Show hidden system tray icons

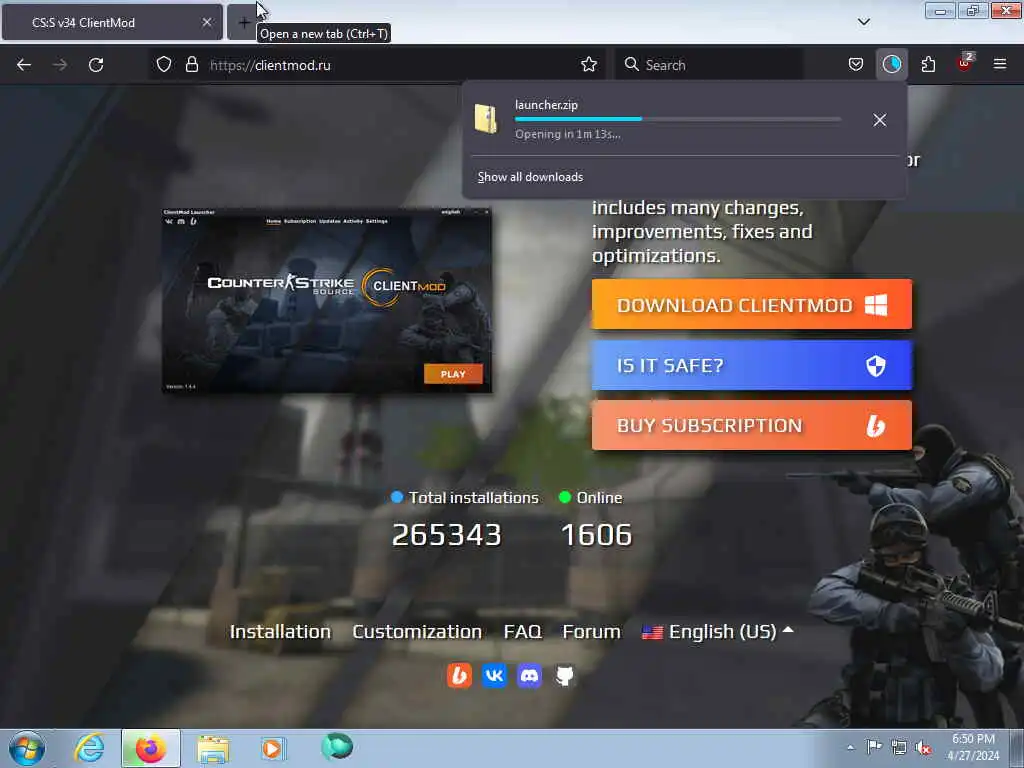[850, 748]
